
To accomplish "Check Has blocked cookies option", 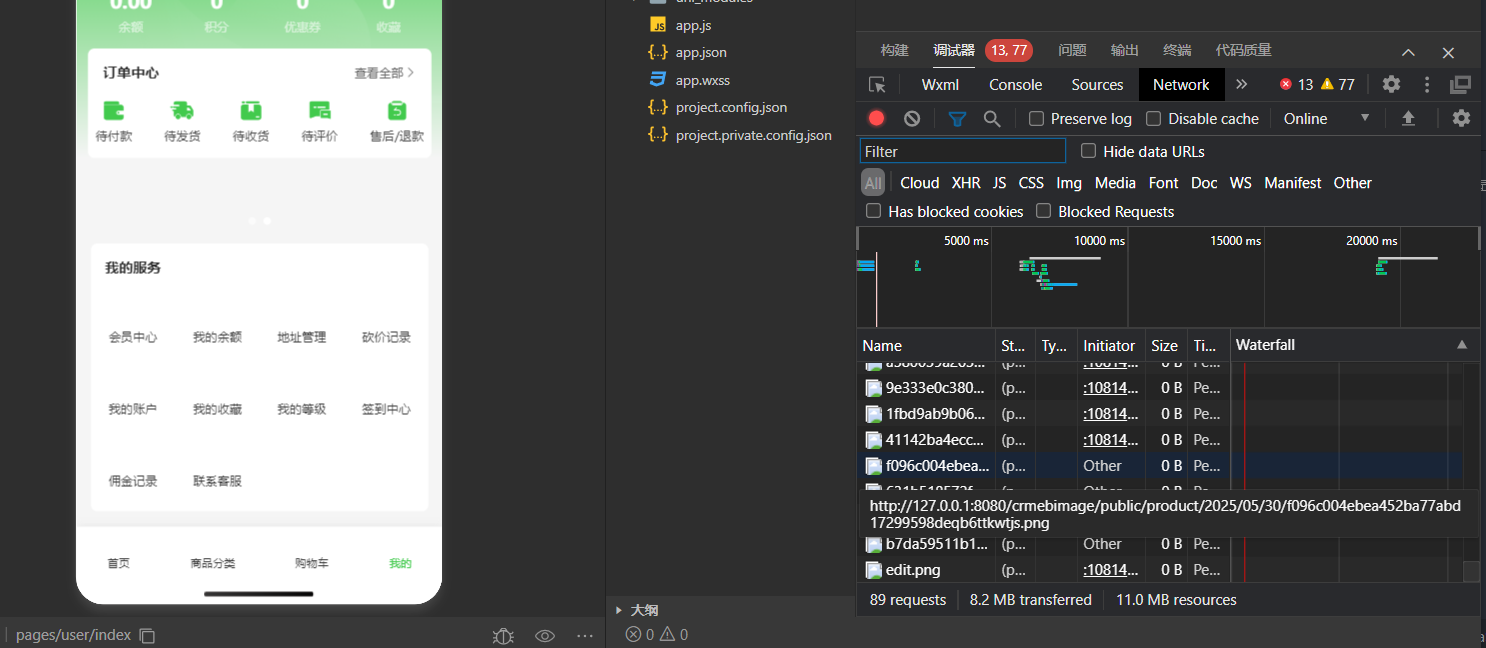I will pos(873,211).
